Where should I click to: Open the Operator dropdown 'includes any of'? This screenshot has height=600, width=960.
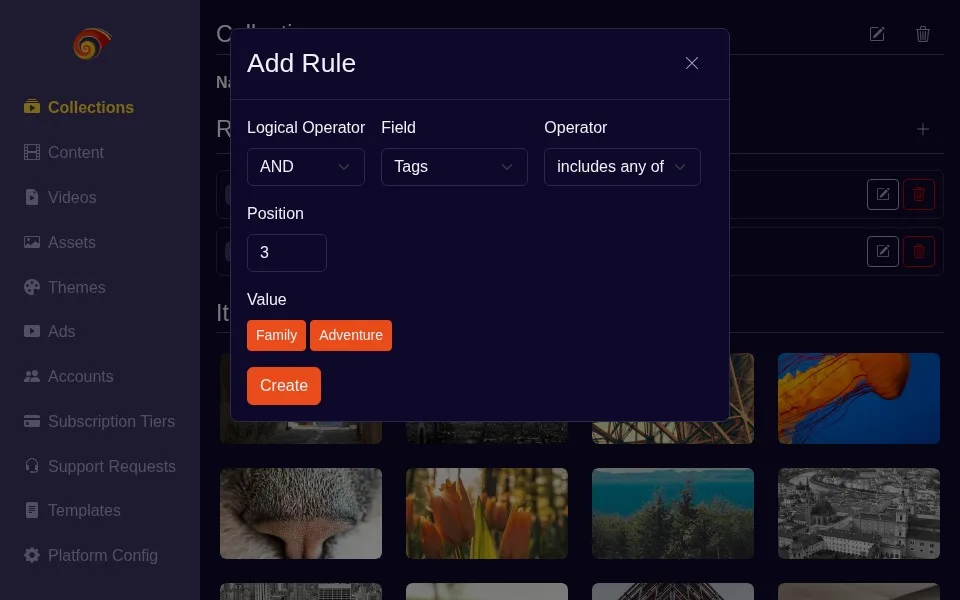click(x=622, y=167)
